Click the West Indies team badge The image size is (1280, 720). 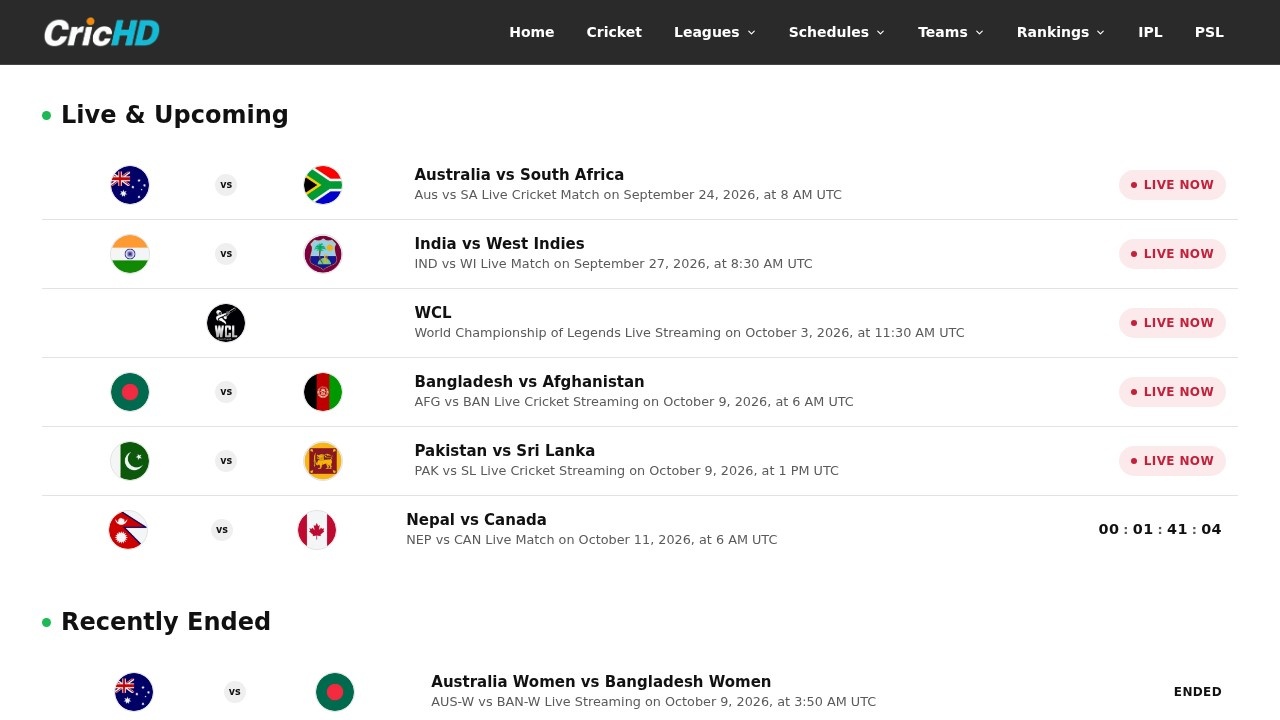(x=323, y=254)
